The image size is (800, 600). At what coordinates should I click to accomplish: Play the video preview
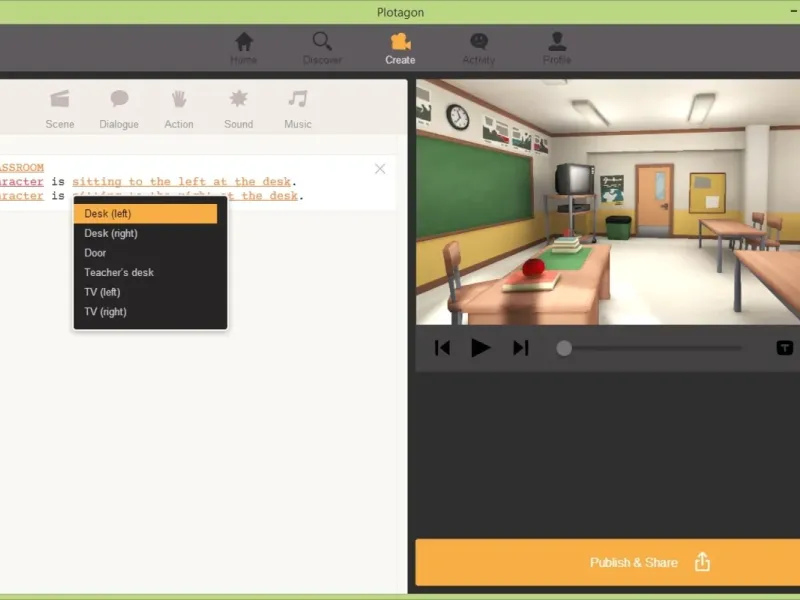[480, 348]
